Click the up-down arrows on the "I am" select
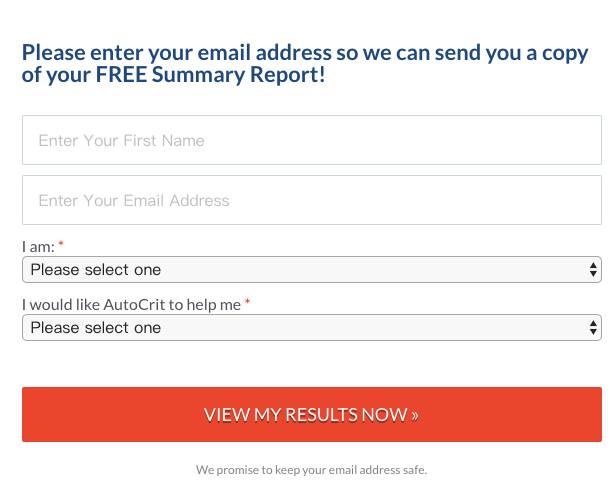614x502 pixels. [x=594, y=269]
